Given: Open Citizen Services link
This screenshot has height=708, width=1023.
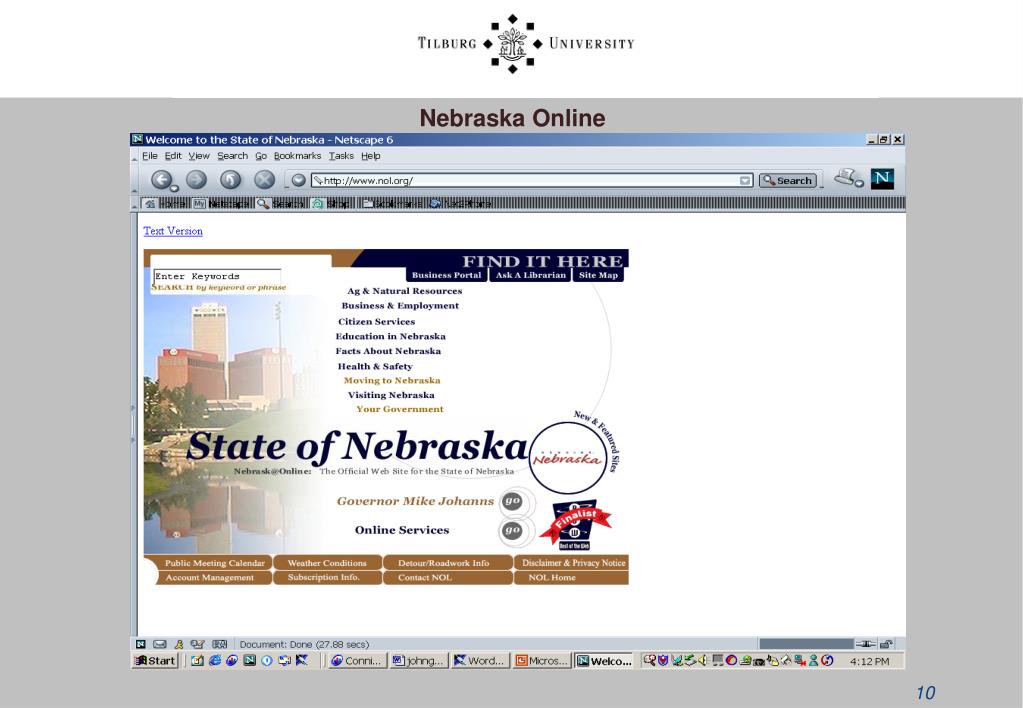Looking at the screenshot, I should click(x=376, y=322).
